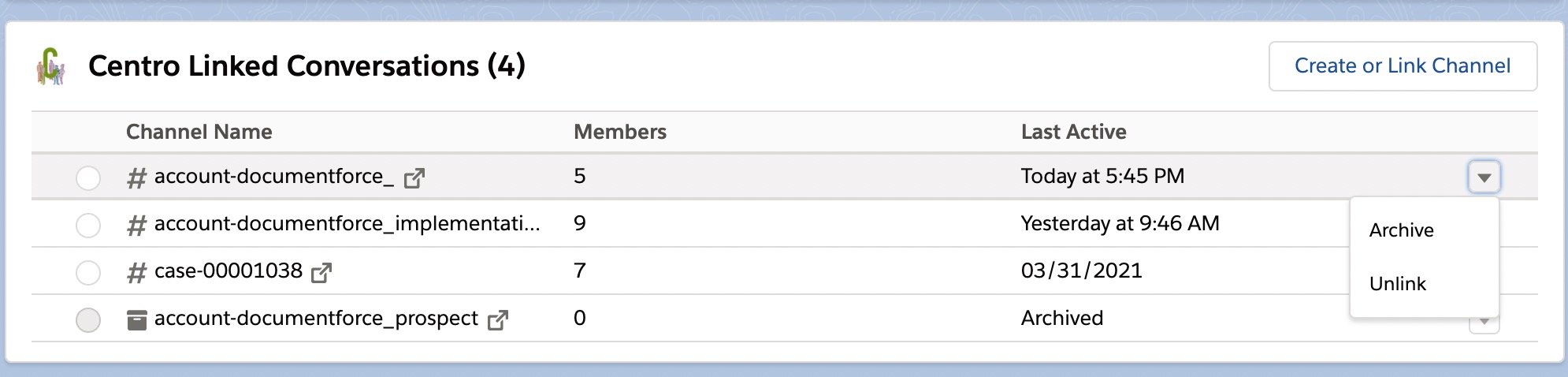The width and height of the screenshot is (1568, 377).
Task: Click the Channel Name column header
Action: point(199,132)
